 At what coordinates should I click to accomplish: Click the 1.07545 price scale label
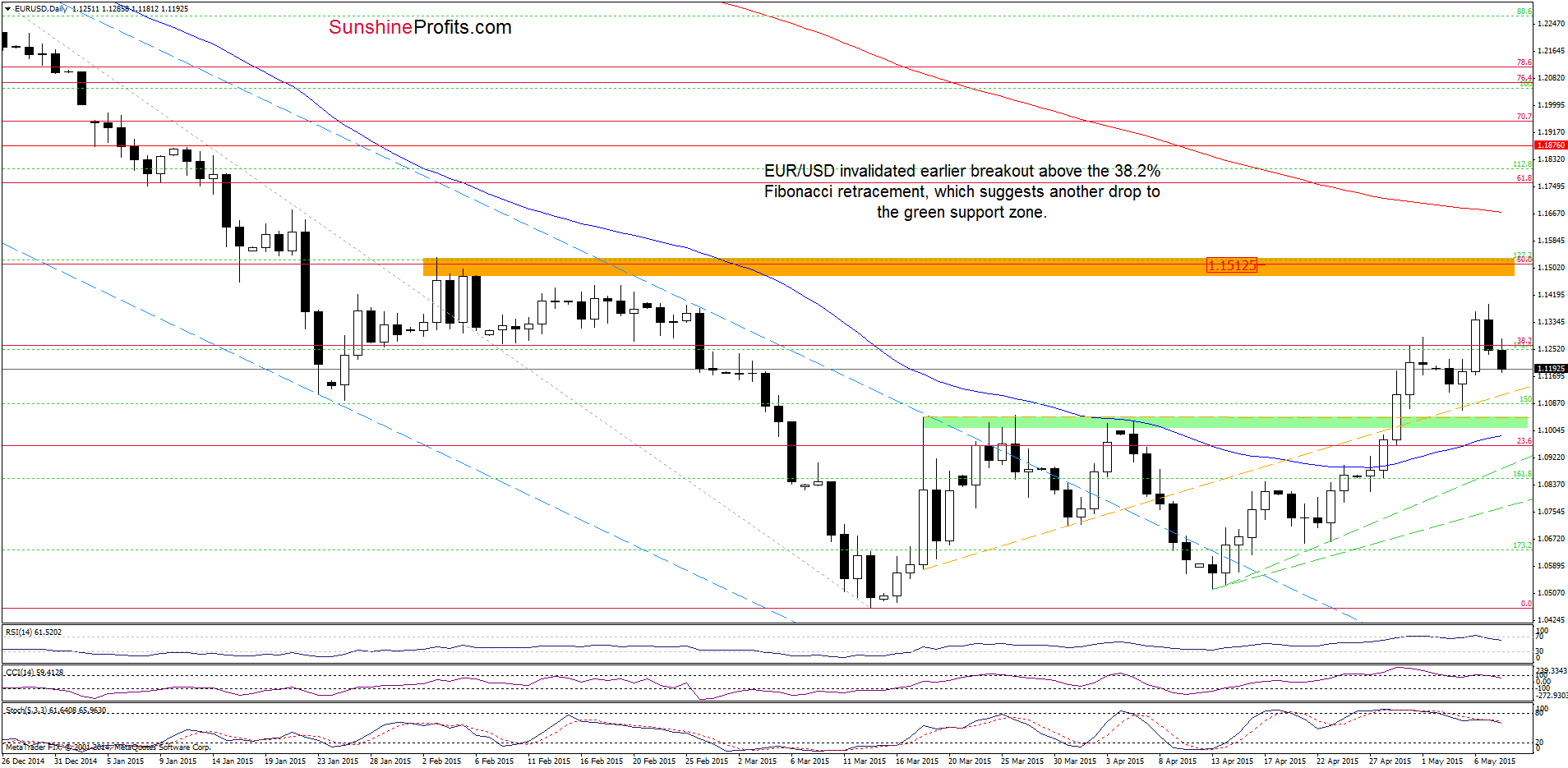click(x=1552, y=512)
